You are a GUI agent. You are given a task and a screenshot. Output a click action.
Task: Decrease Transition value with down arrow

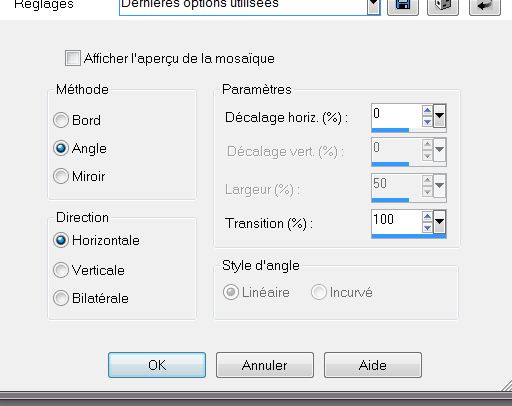coord(427,228)
